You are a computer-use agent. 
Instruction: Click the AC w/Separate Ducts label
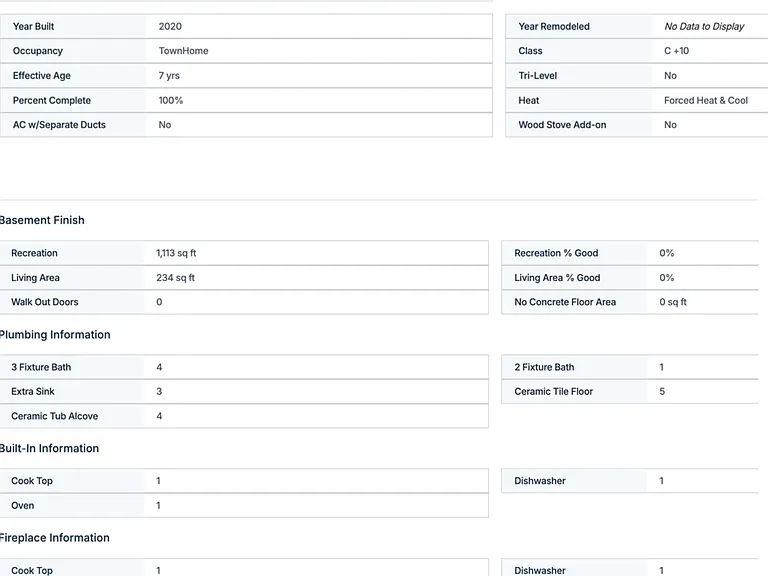[x=59, y=125]
